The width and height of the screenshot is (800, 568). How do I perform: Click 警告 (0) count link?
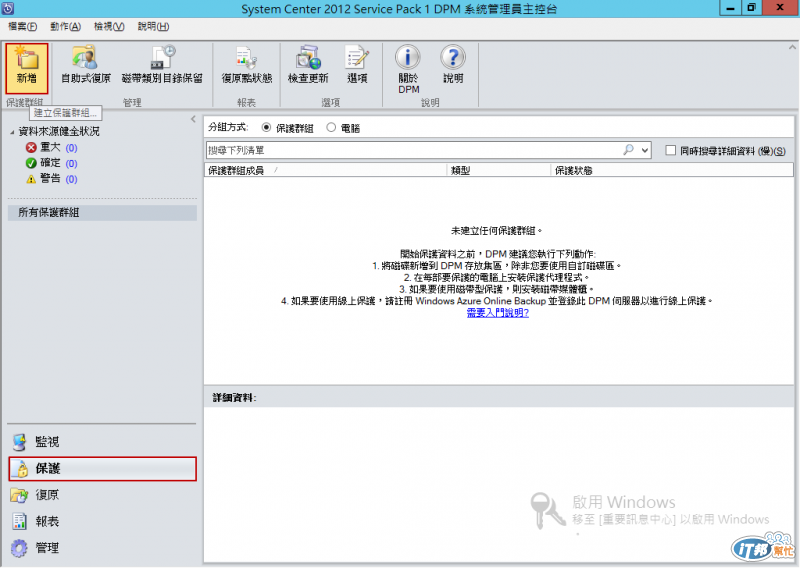click(x=71, y=180)
